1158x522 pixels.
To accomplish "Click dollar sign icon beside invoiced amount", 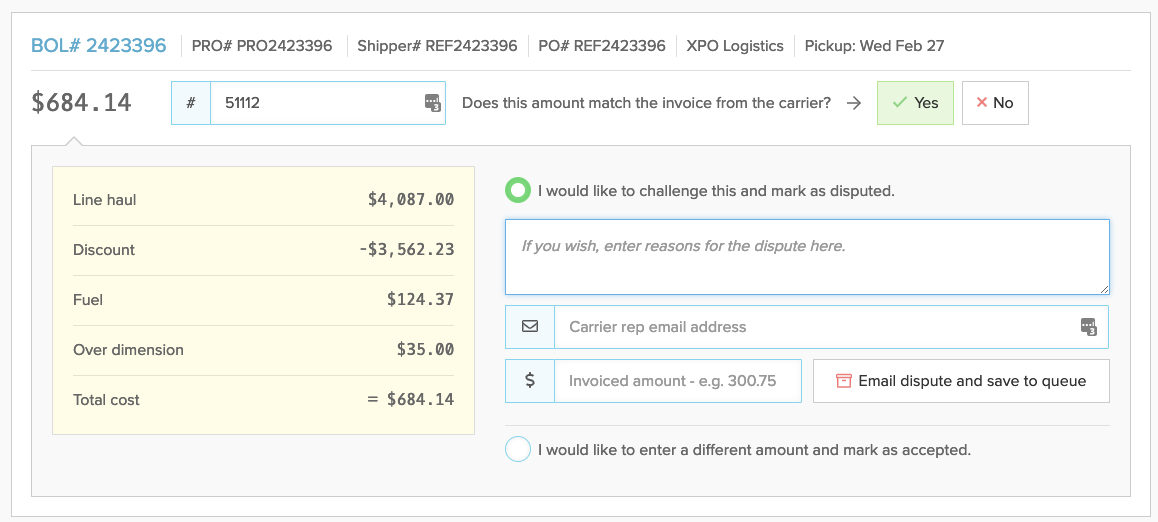I will point(530,380).
